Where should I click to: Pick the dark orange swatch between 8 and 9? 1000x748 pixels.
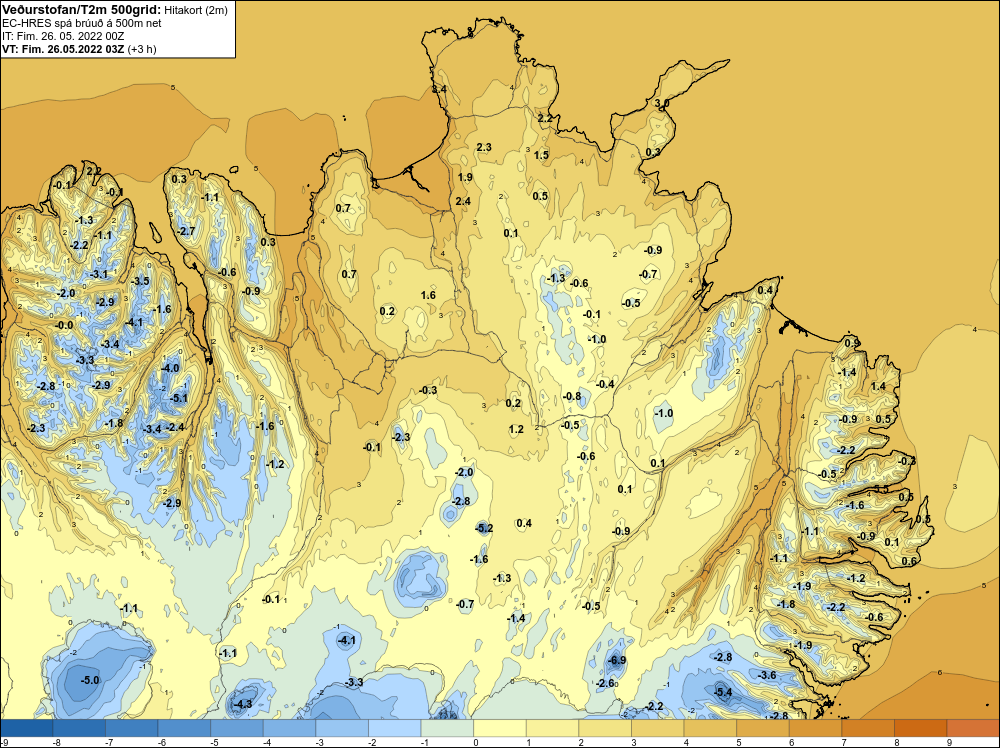click(920, 728)
